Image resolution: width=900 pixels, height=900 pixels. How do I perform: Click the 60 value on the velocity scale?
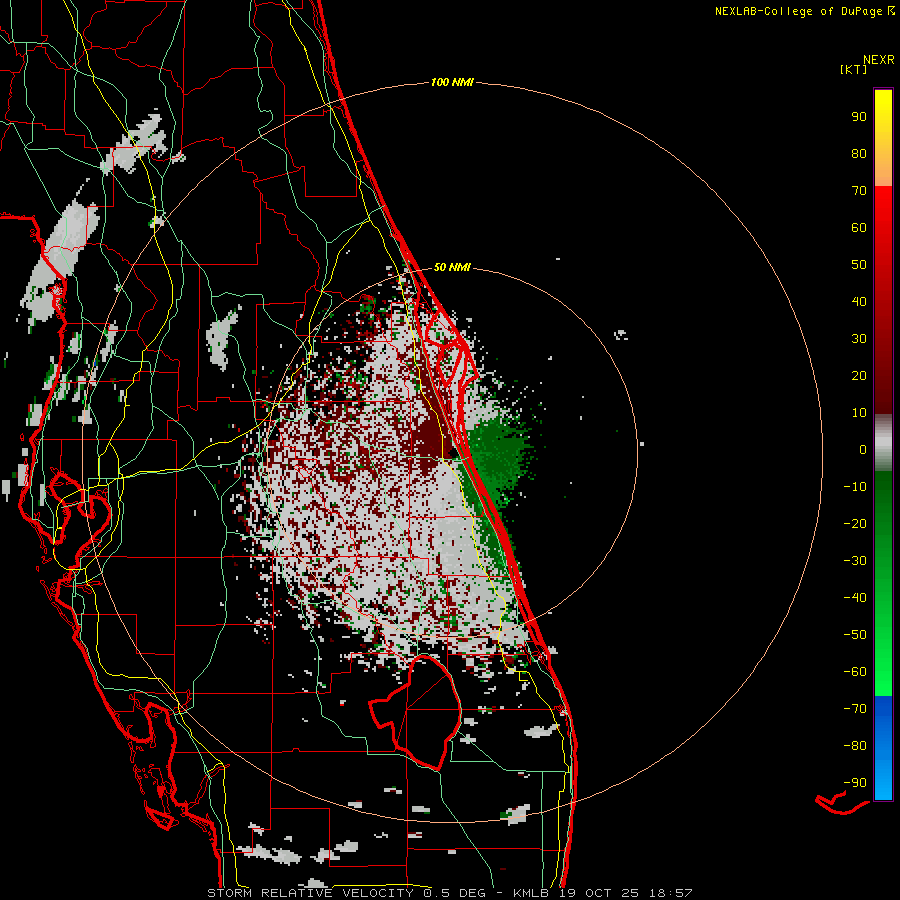pos(859,227)
